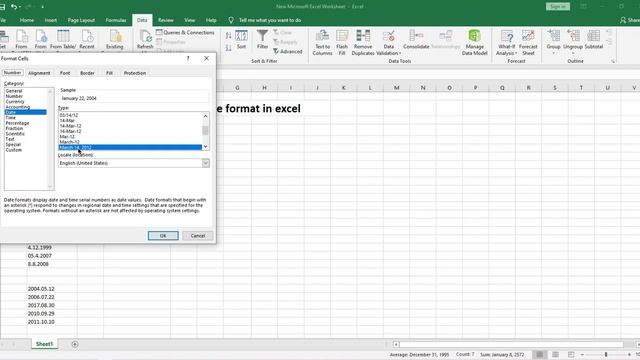The image size is (640, 360).
Task: Switch to Border tab in Format Cells
Action: click(87, 73)
